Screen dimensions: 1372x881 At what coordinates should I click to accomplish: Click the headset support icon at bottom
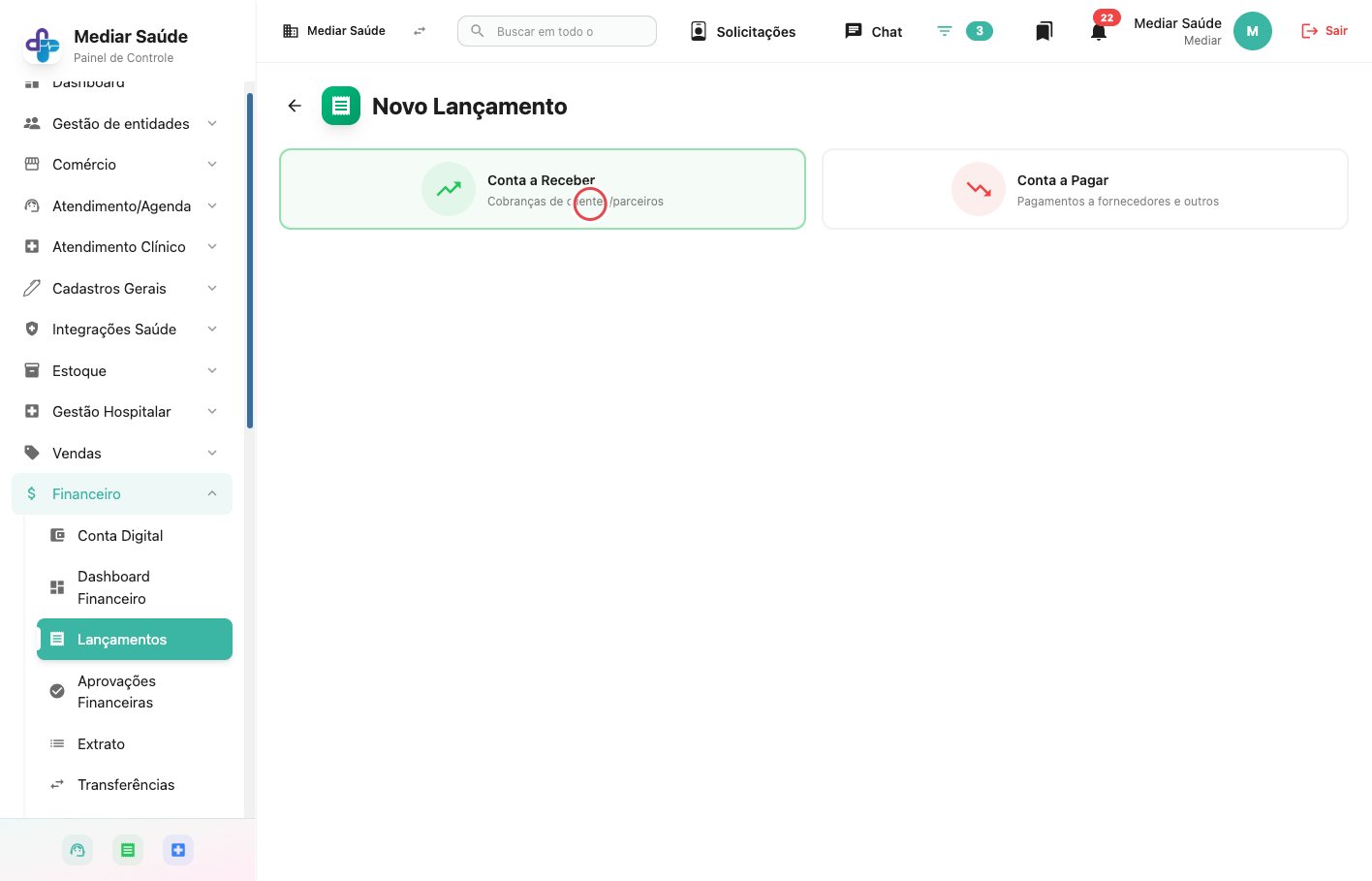coord(78,850)
